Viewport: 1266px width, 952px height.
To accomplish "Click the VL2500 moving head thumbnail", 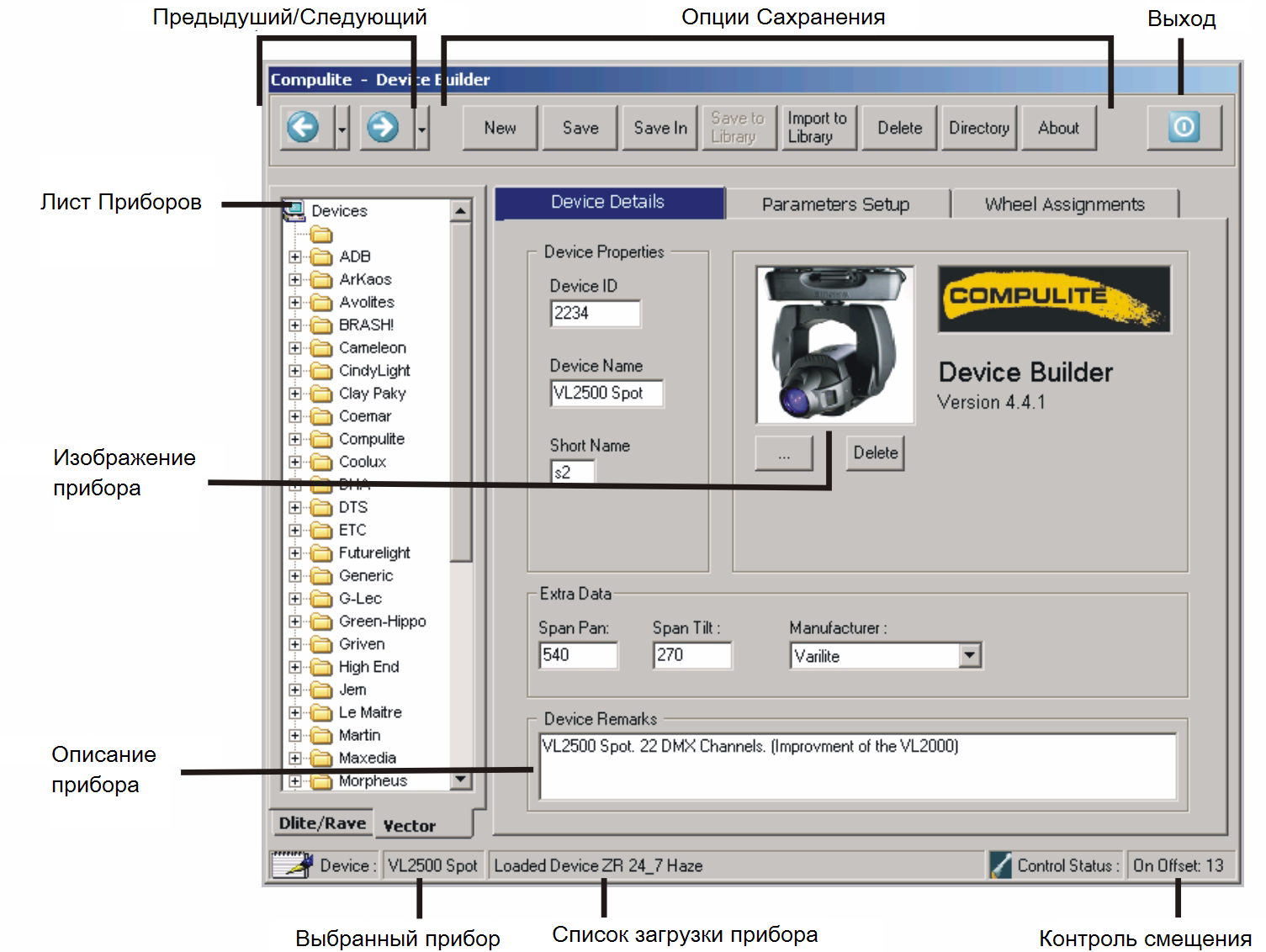I will point(835,346).
